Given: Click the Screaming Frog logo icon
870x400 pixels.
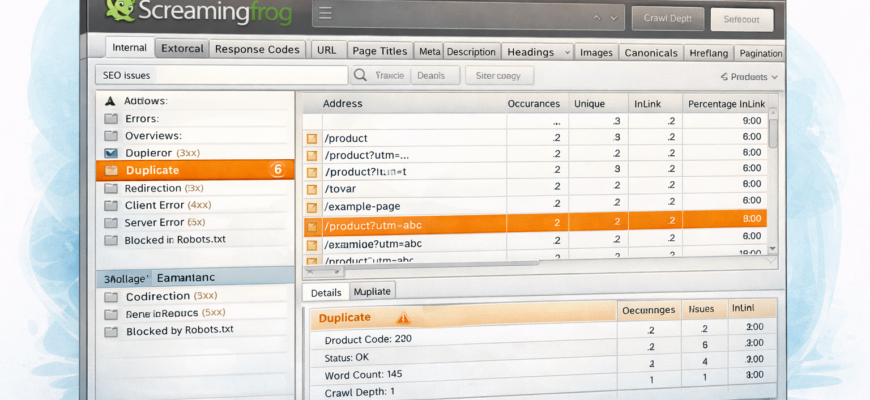Looking at the screenshot, I should 120,9.
